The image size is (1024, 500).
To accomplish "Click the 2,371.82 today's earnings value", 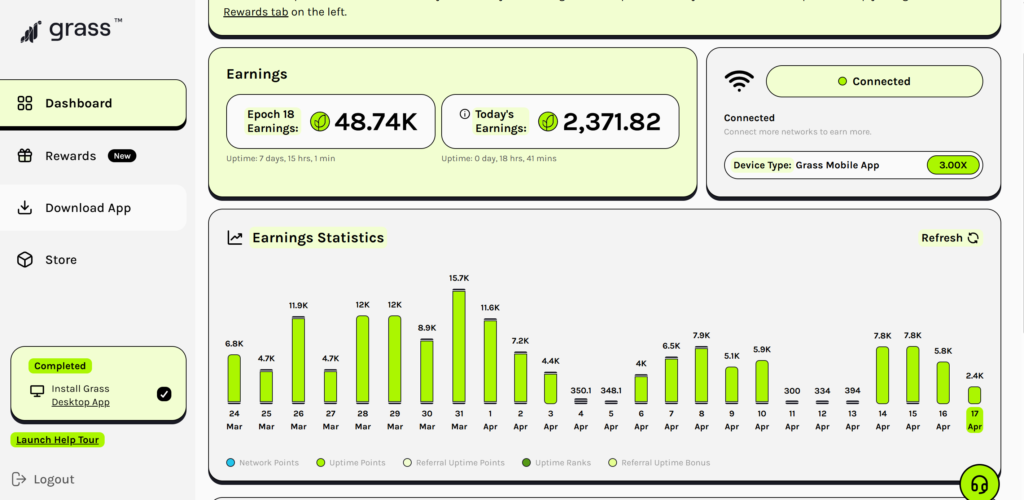I will click(x=611, y=121).
